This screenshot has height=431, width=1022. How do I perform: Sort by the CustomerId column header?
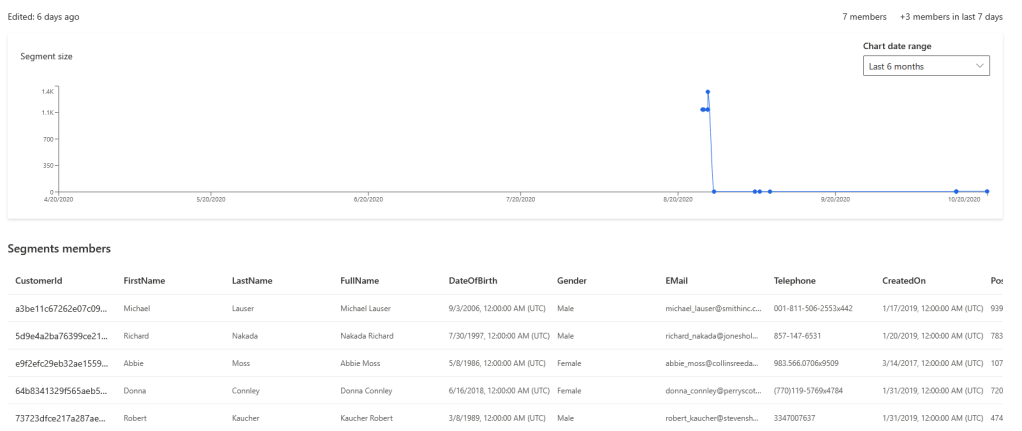click(38, 281)
